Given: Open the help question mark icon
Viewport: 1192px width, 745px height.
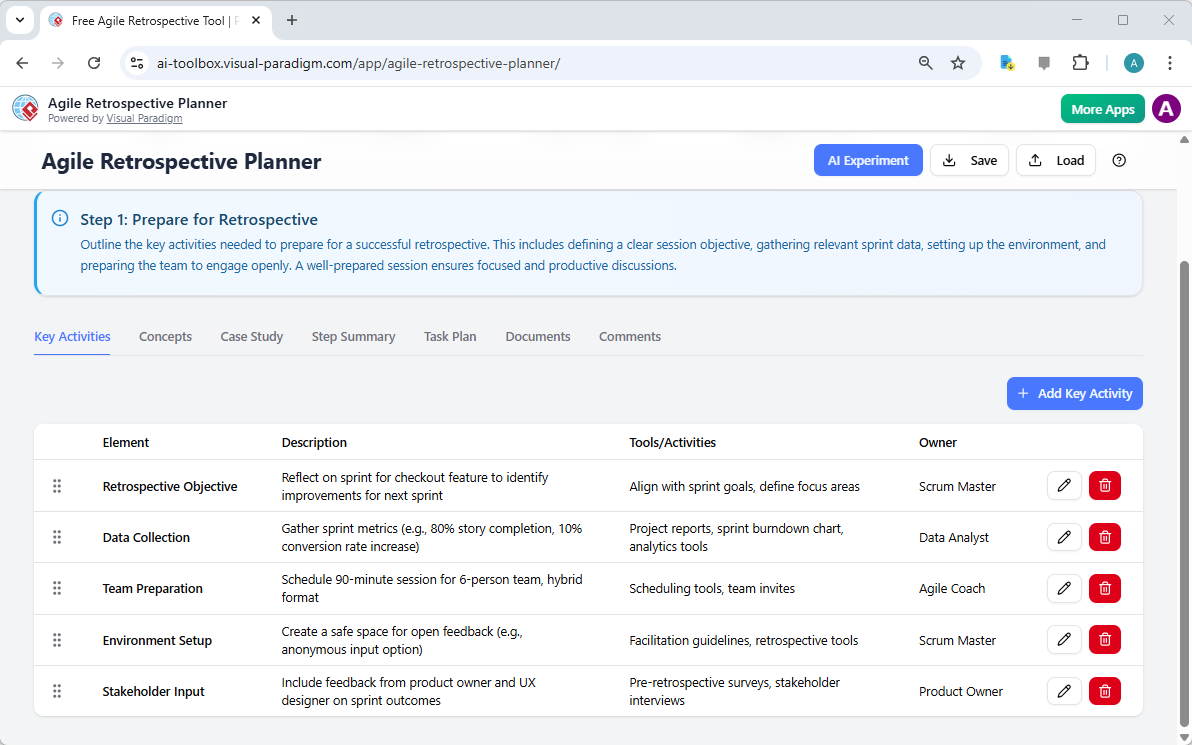Looking at the screenshot, I should [1119, 160].
